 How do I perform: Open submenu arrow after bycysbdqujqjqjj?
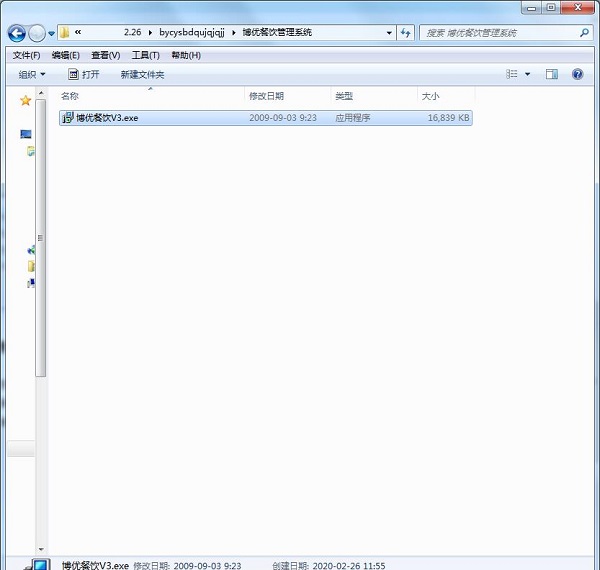click(x=233, y=33)
